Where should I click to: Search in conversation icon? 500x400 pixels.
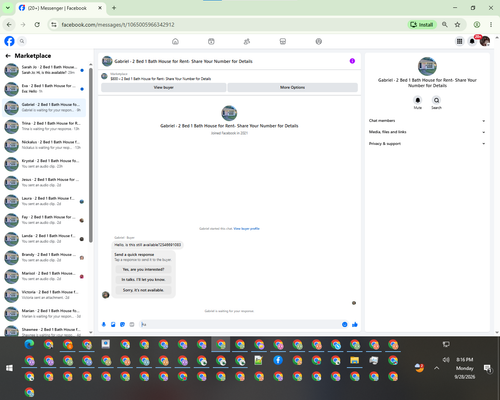click(436, 100)
